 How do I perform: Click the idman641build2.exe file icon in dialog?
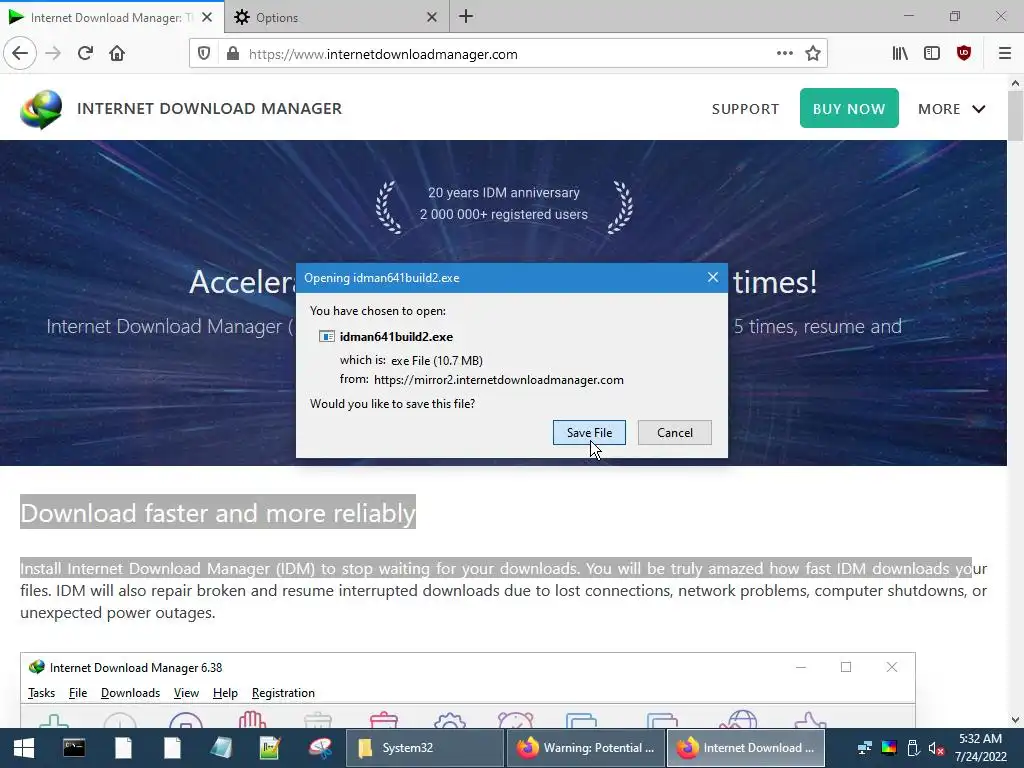pyautogui.click(x=327, y=336)
